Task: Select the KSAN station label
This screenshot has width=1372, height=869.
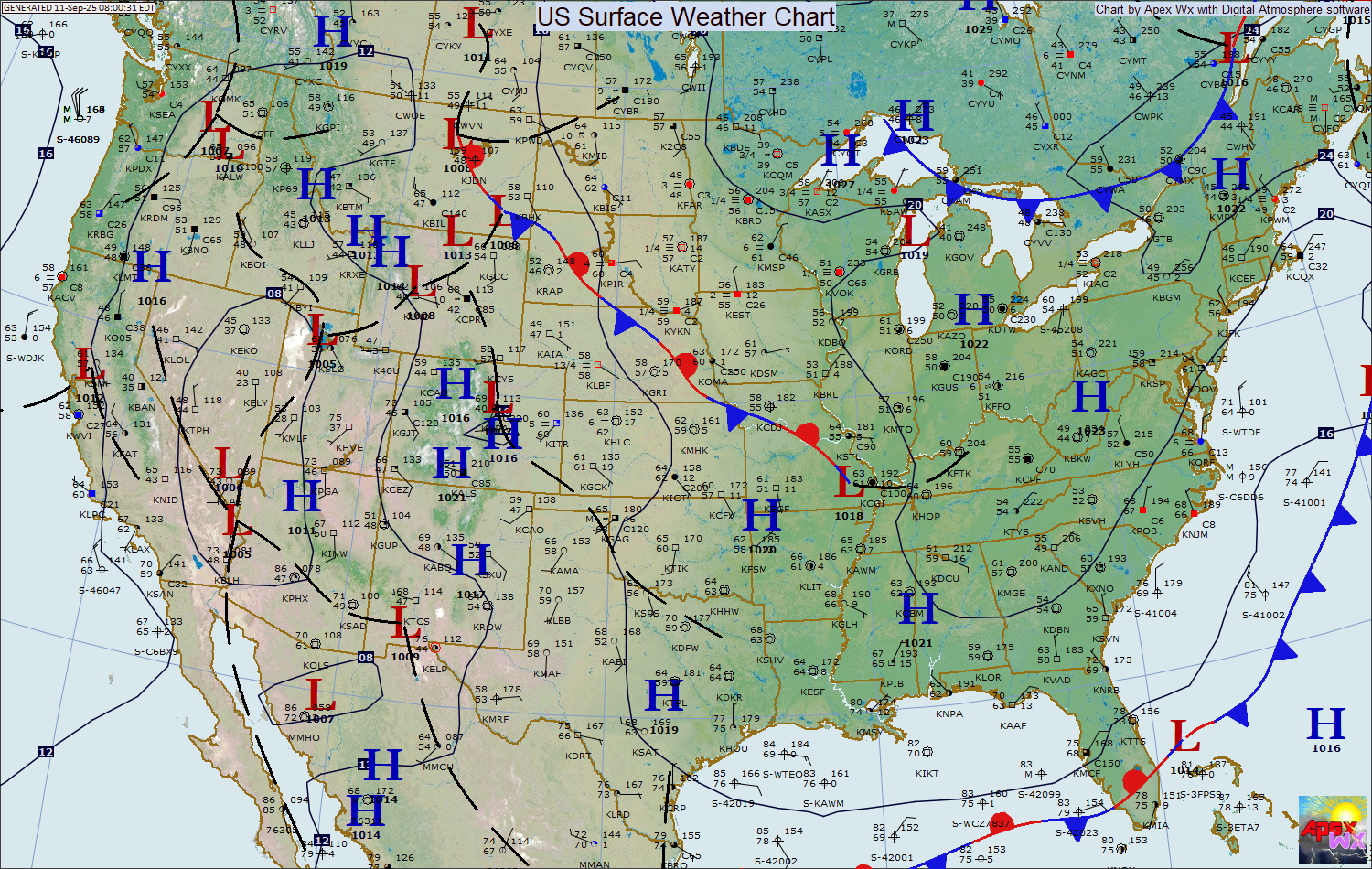Action: 160,595
